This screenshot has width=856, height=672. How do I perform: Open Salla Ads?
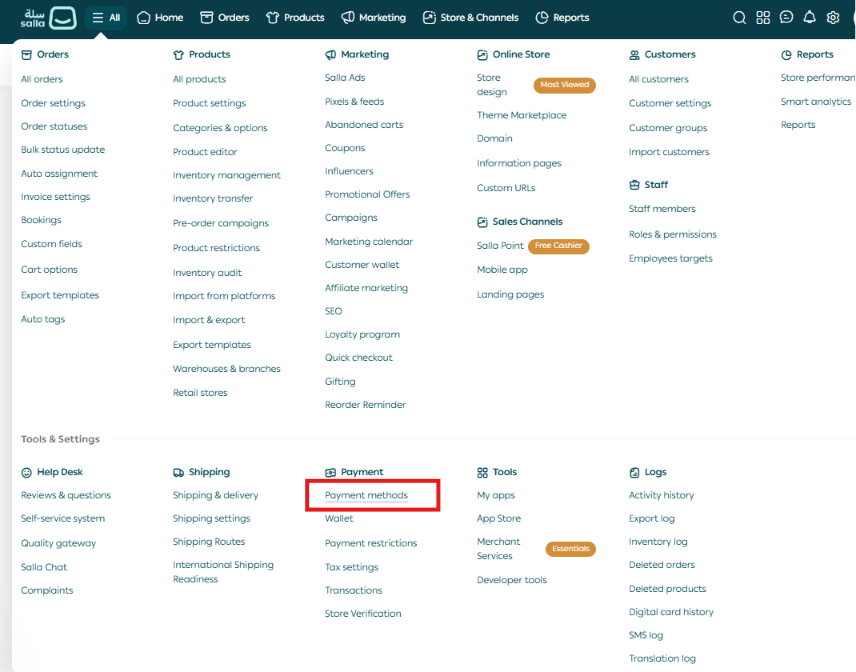click(x=345, y=78)
